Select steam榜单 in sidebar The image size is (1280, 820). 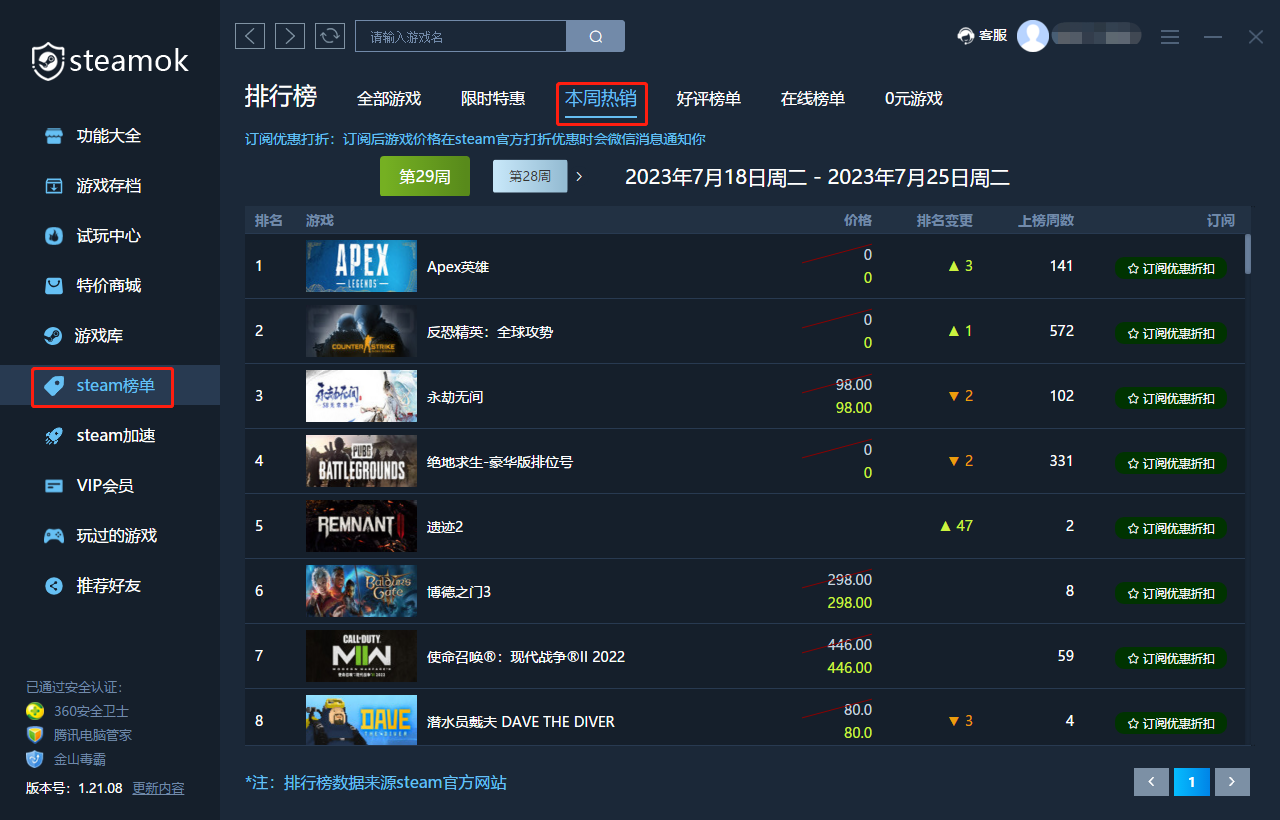point(110,386)
